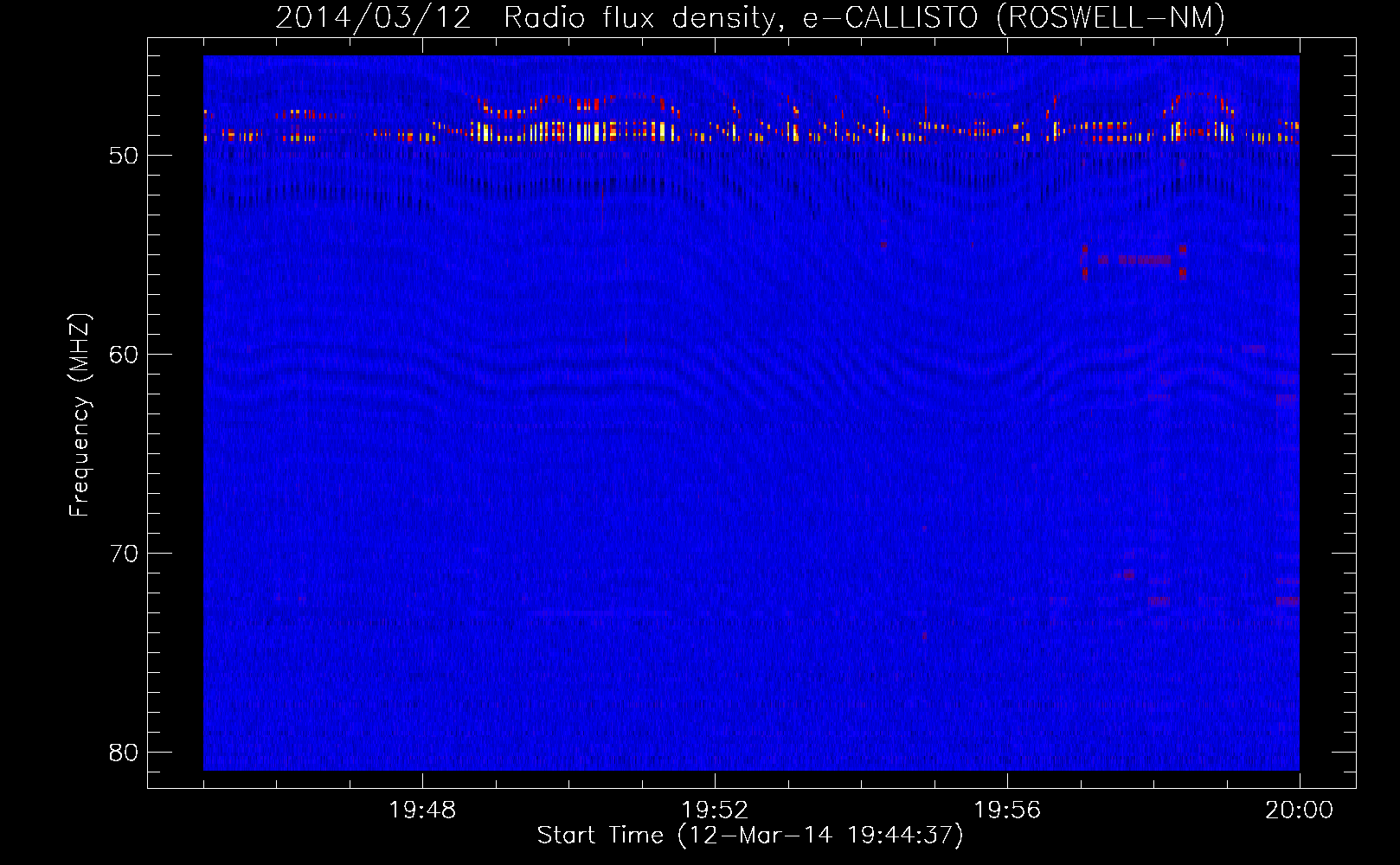Select the 'Start Time (12-Mar-14 19:44:37)' axis label
Image resolution: width=1400 pixels, height=865 pixels.
click(x=750, y=836)
